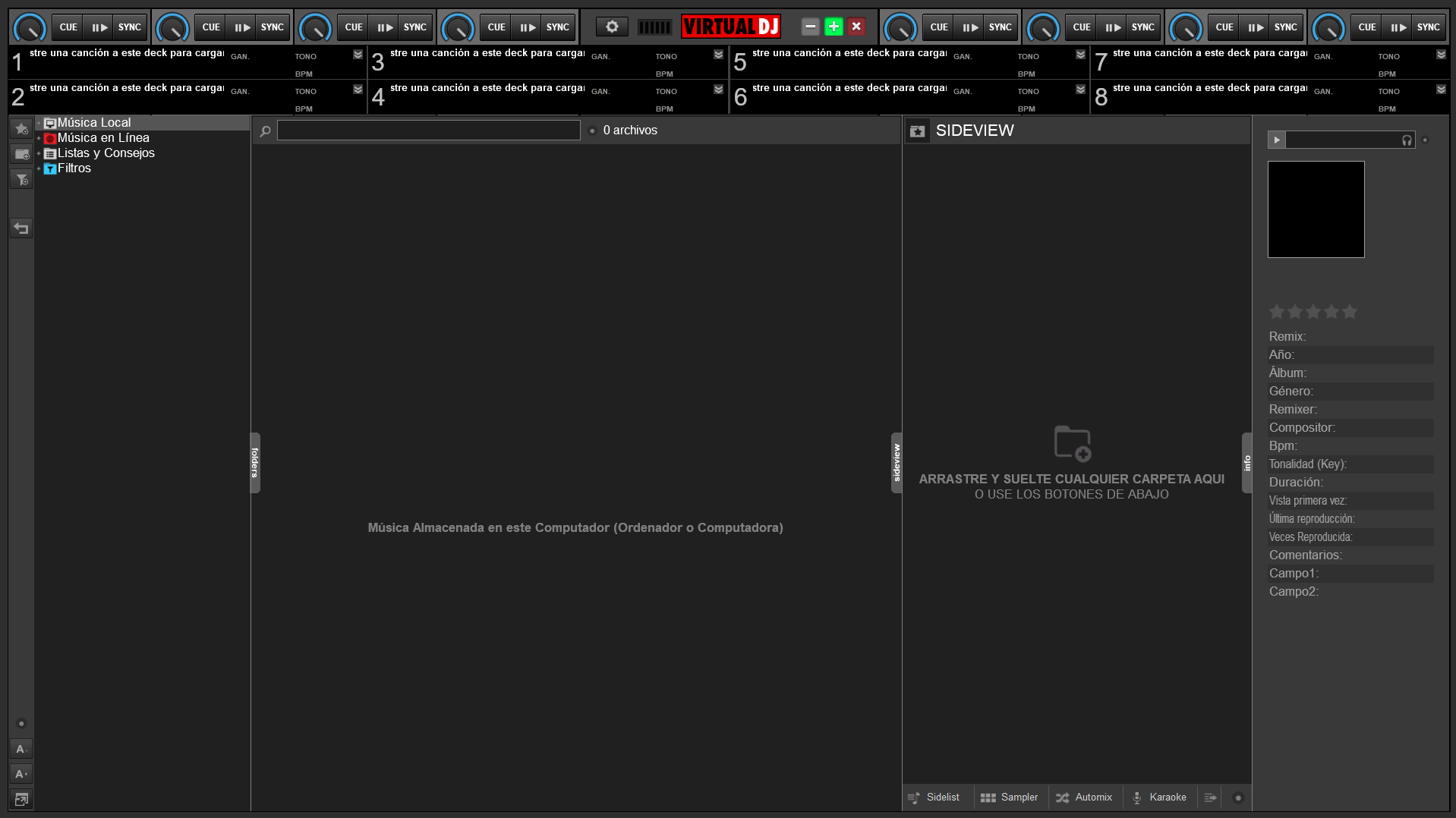Play/pause the leftmost deck in the top bar

click(x=99, y=27)
